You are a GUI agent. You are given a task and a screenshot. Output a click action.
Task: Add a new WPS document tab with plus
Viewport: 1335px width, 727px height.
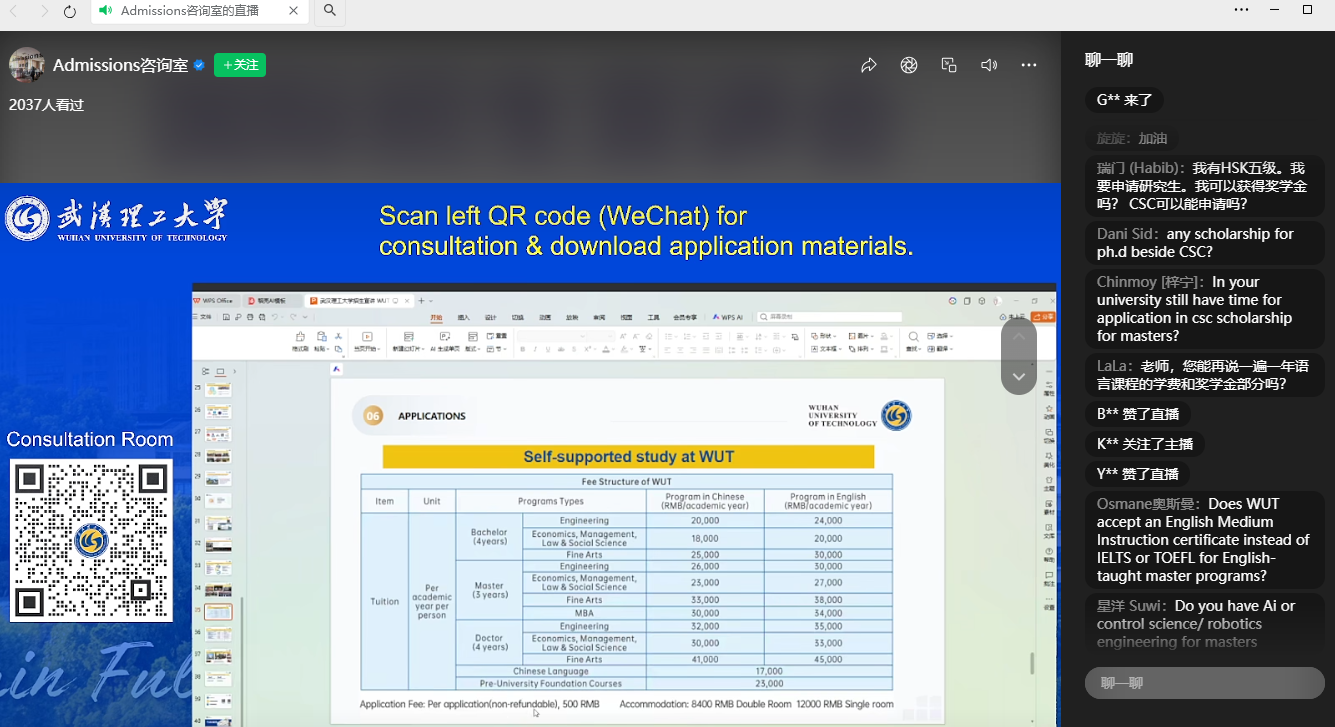(x=421, y=300)
